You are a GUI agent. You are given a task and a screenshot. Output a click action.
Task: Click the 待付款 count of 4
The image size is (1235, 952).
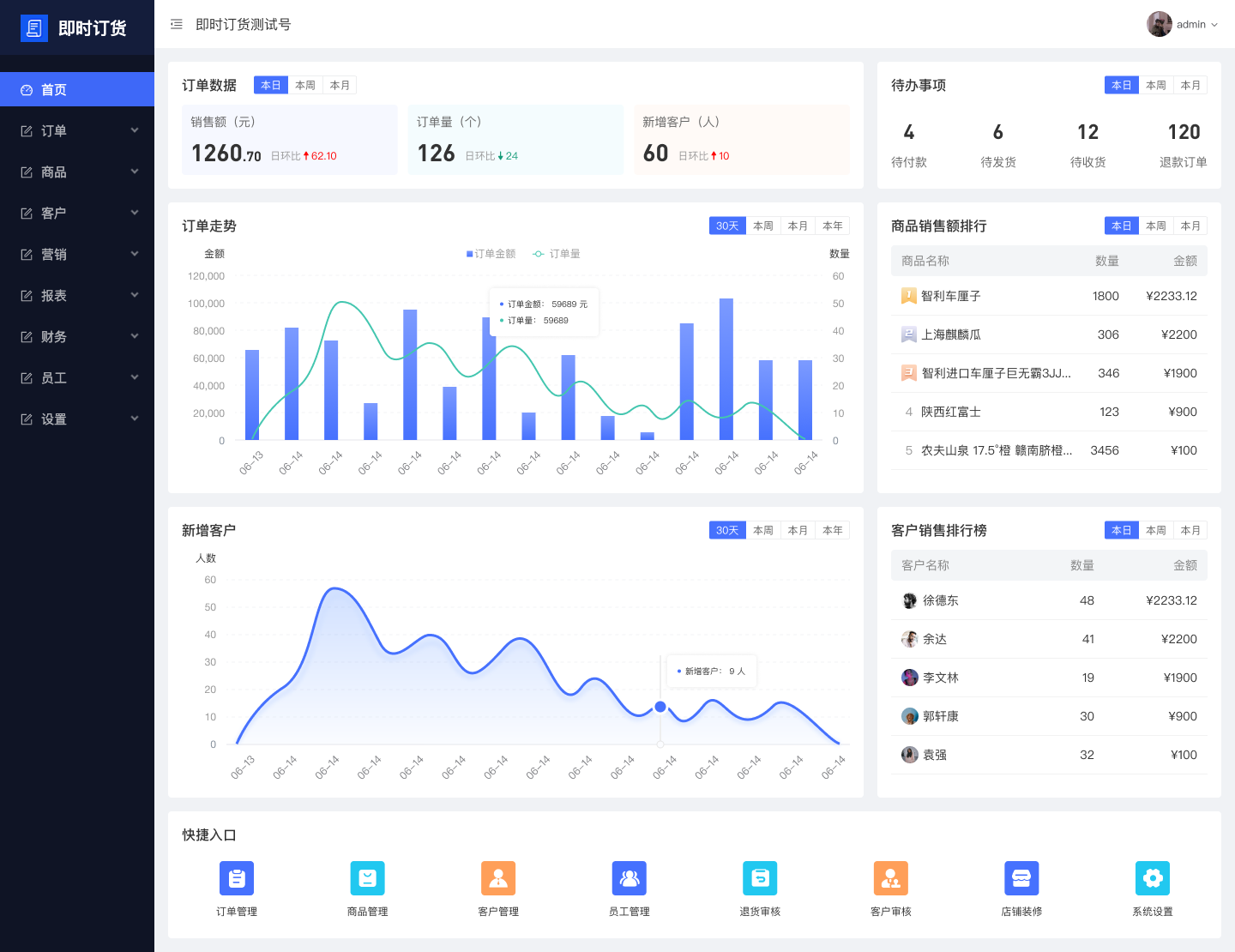pyautogui.click(x=909, y=133)
